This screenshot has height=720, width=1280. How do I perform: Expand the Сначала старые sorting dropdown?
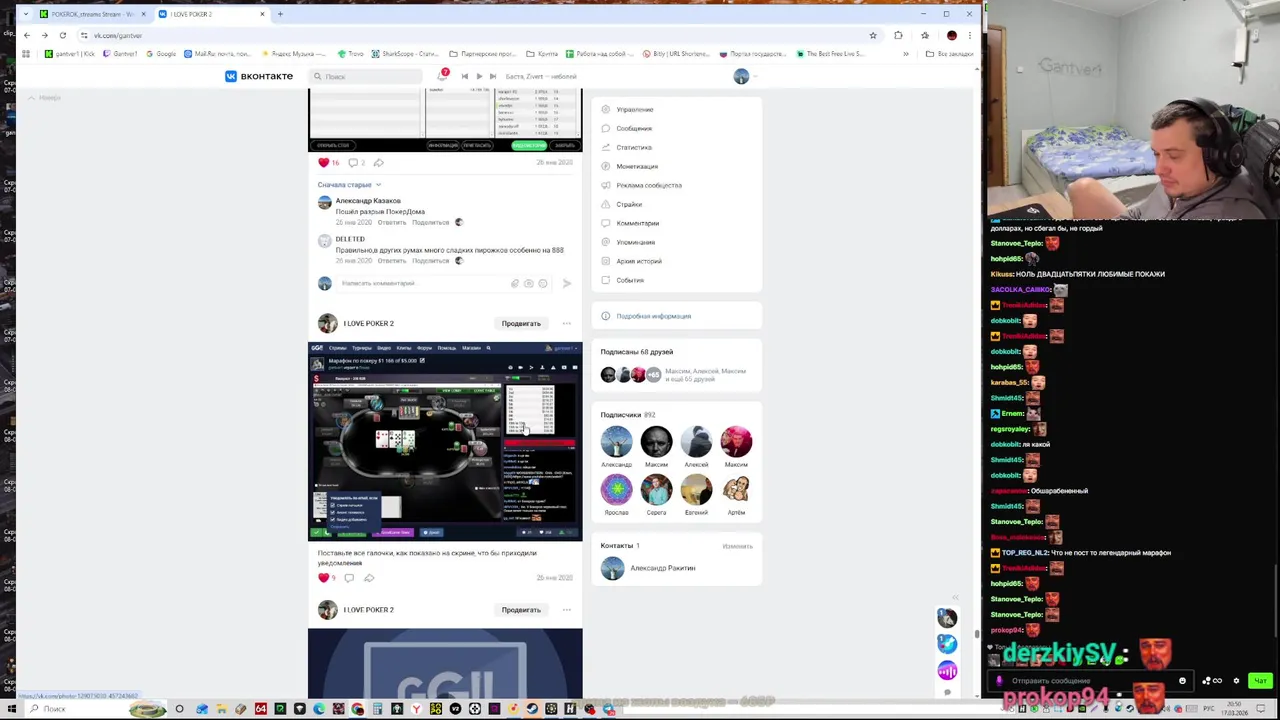point(349,185)
